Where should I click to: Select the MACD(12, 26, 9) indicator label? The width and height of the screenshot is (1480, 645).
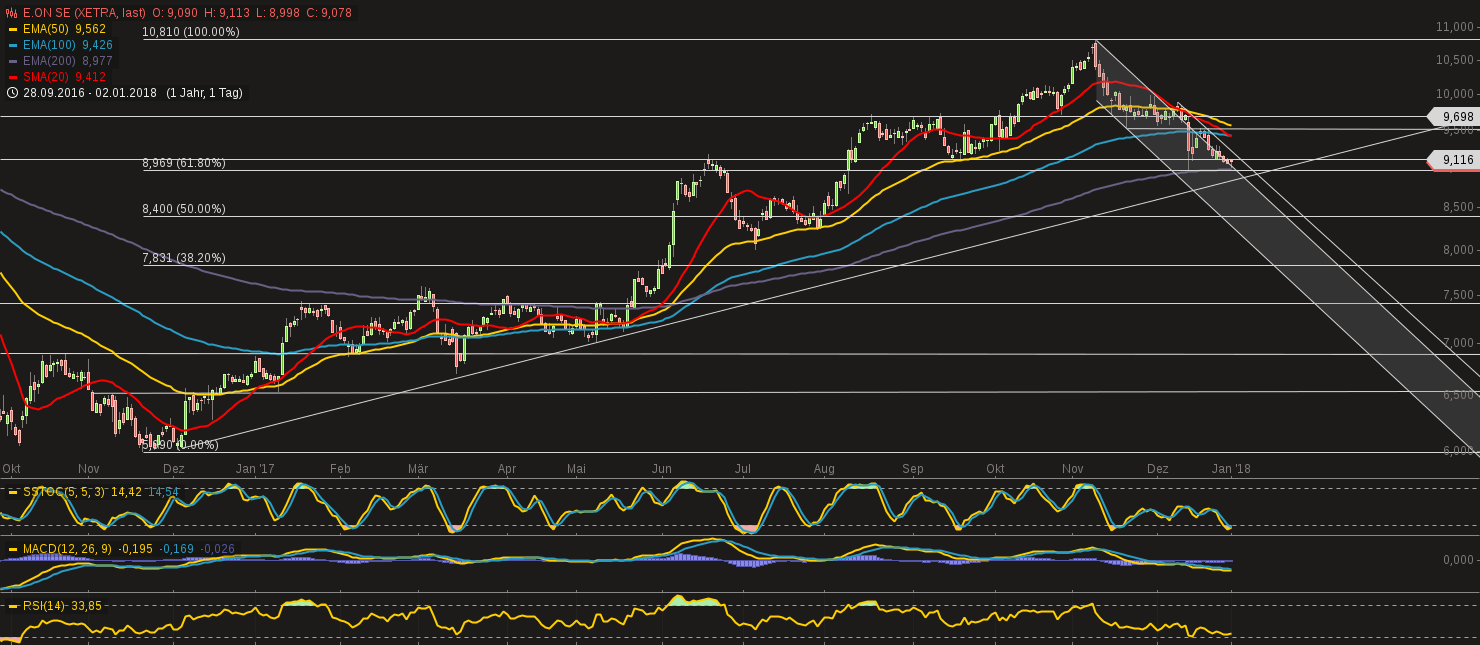point(67,549)
